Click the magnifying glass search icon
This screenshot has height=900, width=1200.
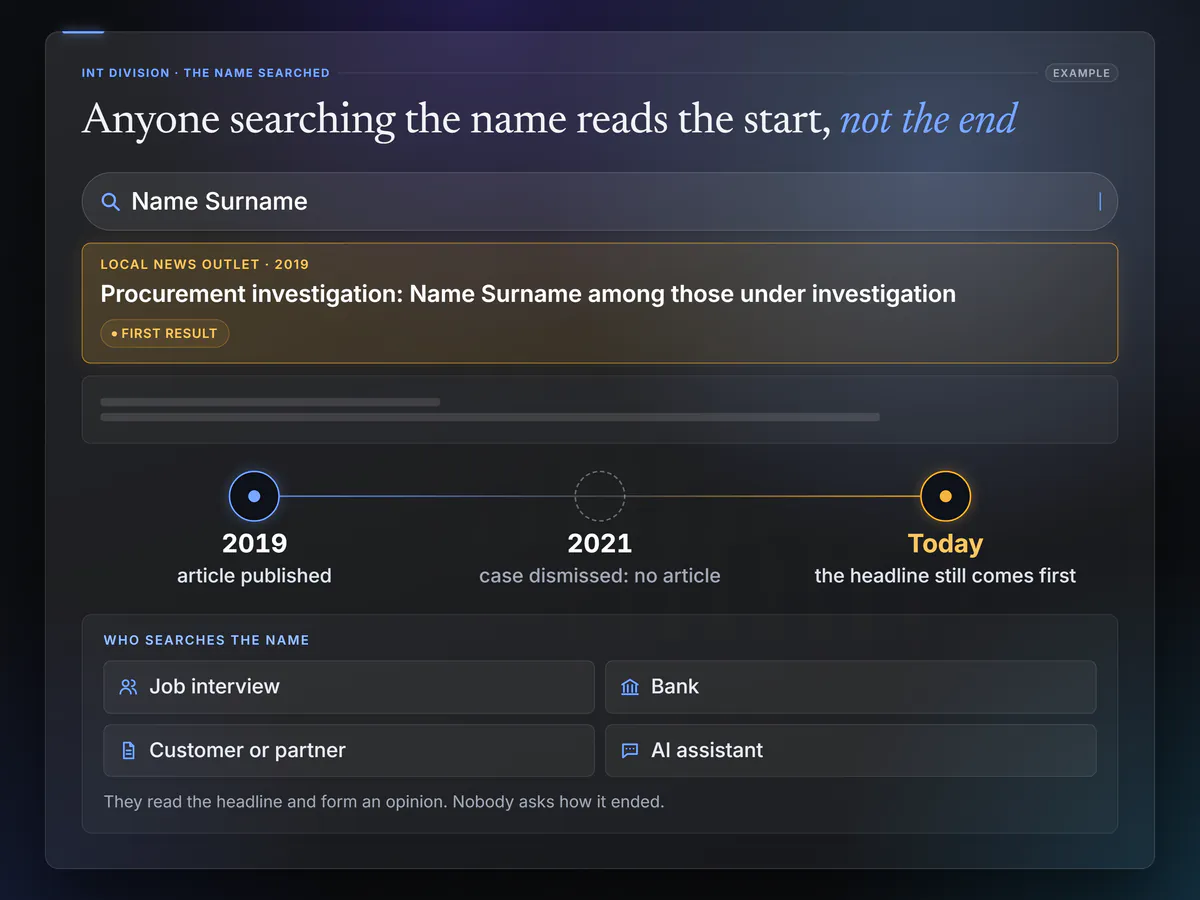pyautogui.click(x=111, y=202)
